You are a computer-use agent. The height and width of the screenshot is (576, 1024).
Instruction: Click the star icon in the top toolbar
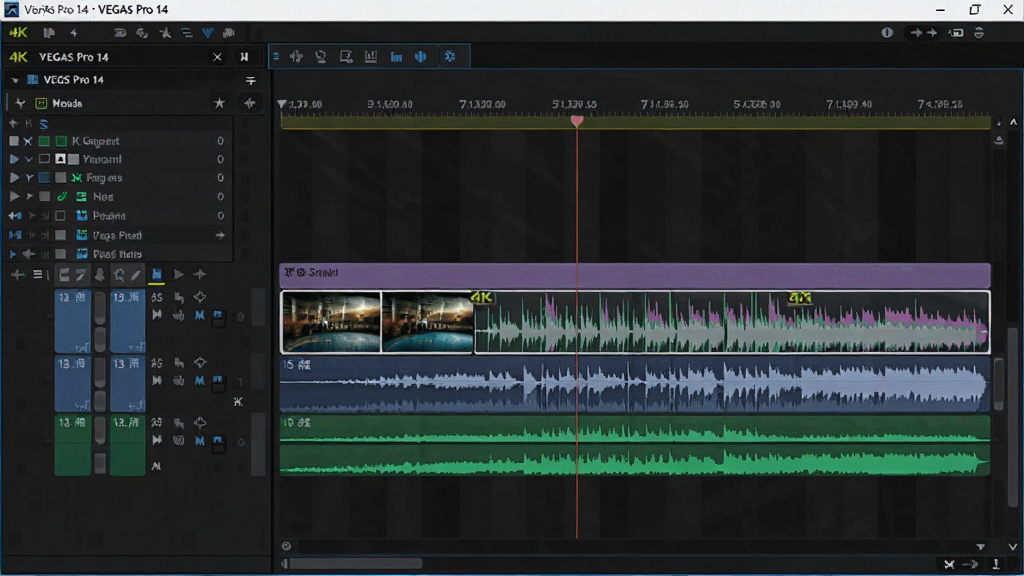point(165,33)
